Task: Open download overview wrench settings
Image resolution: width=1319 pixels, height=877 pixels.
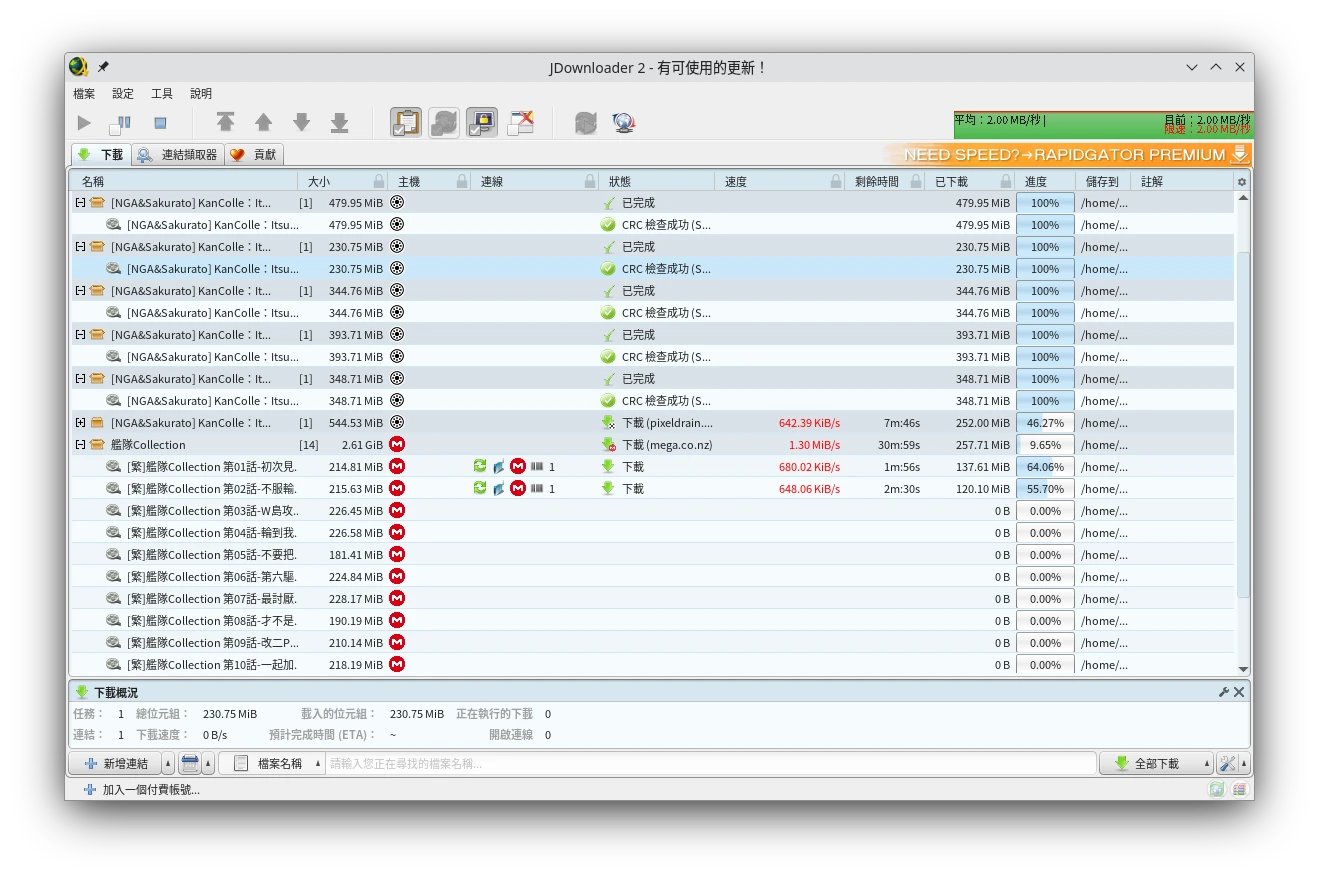Action: pos(1223,692)
